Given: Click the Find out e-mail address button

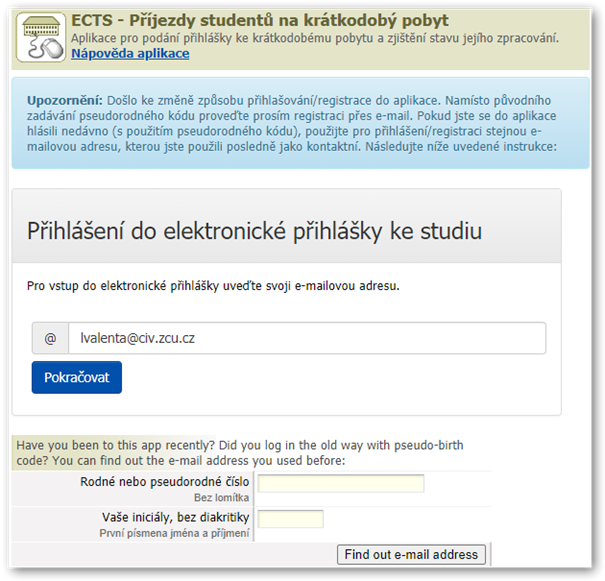Looking at the screenshot, I should pos(411,554).
